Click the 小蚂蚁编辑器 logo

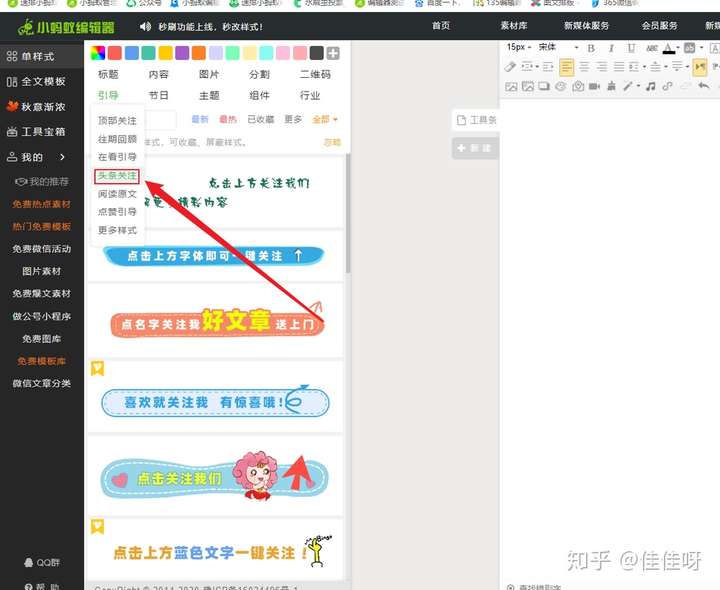click(66, 27)
